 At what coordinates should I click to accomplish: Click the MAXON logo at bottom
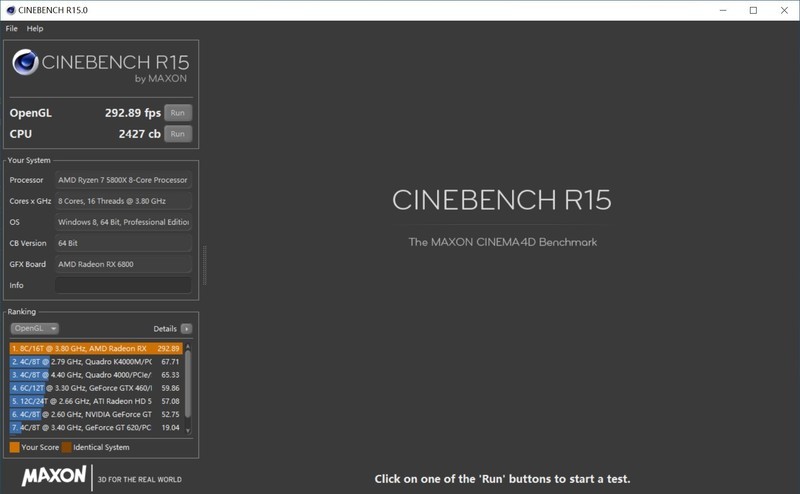(x=54, y=476)
